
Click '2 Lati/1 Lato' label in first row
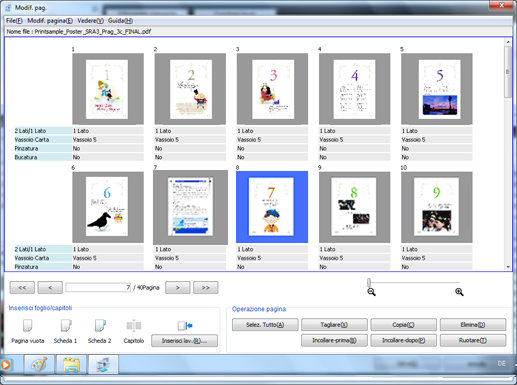(x=43, y=131)
